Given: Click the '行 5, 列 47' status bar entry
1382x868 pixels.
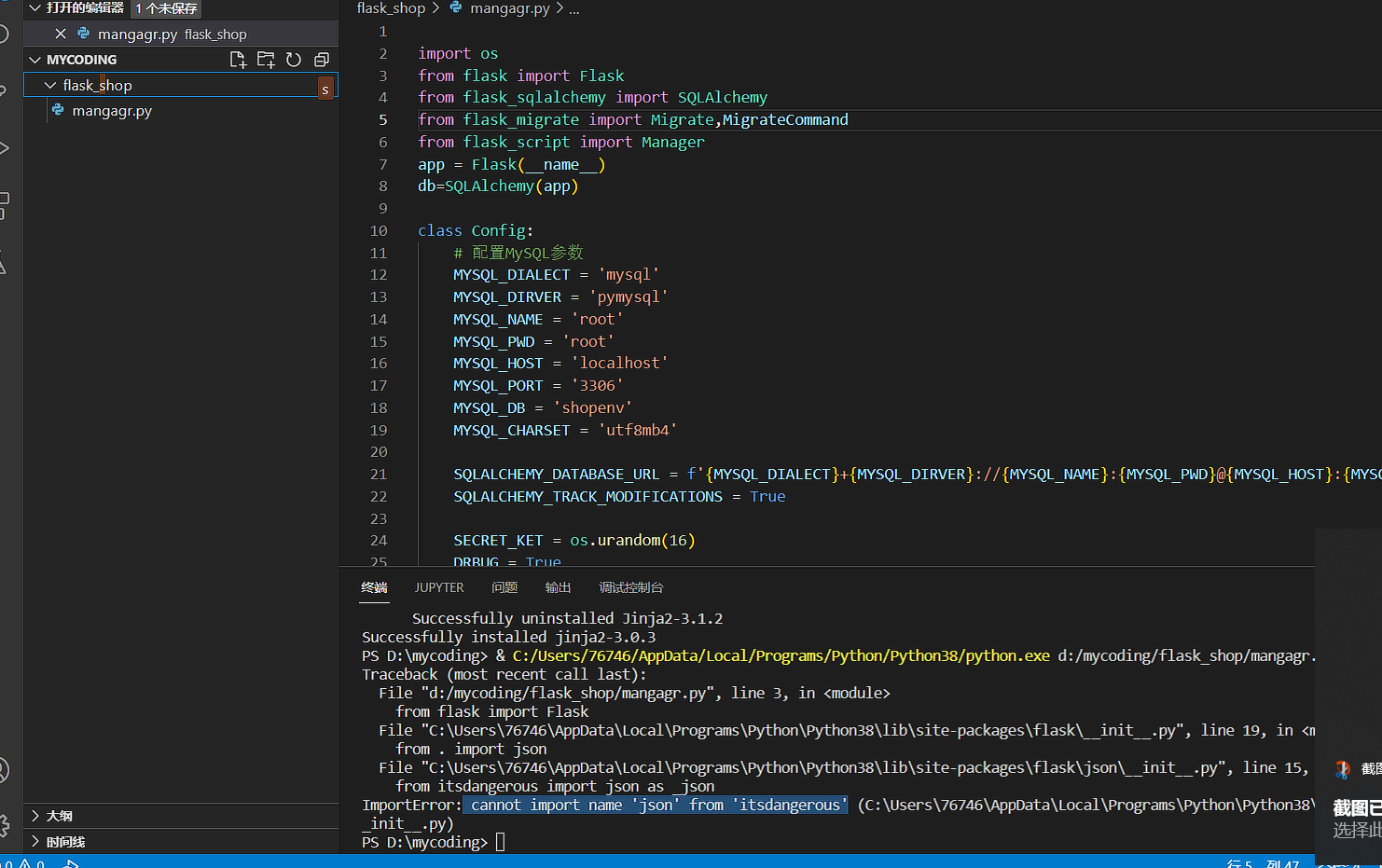Looking at the screenshot, I should point(1264,863).
